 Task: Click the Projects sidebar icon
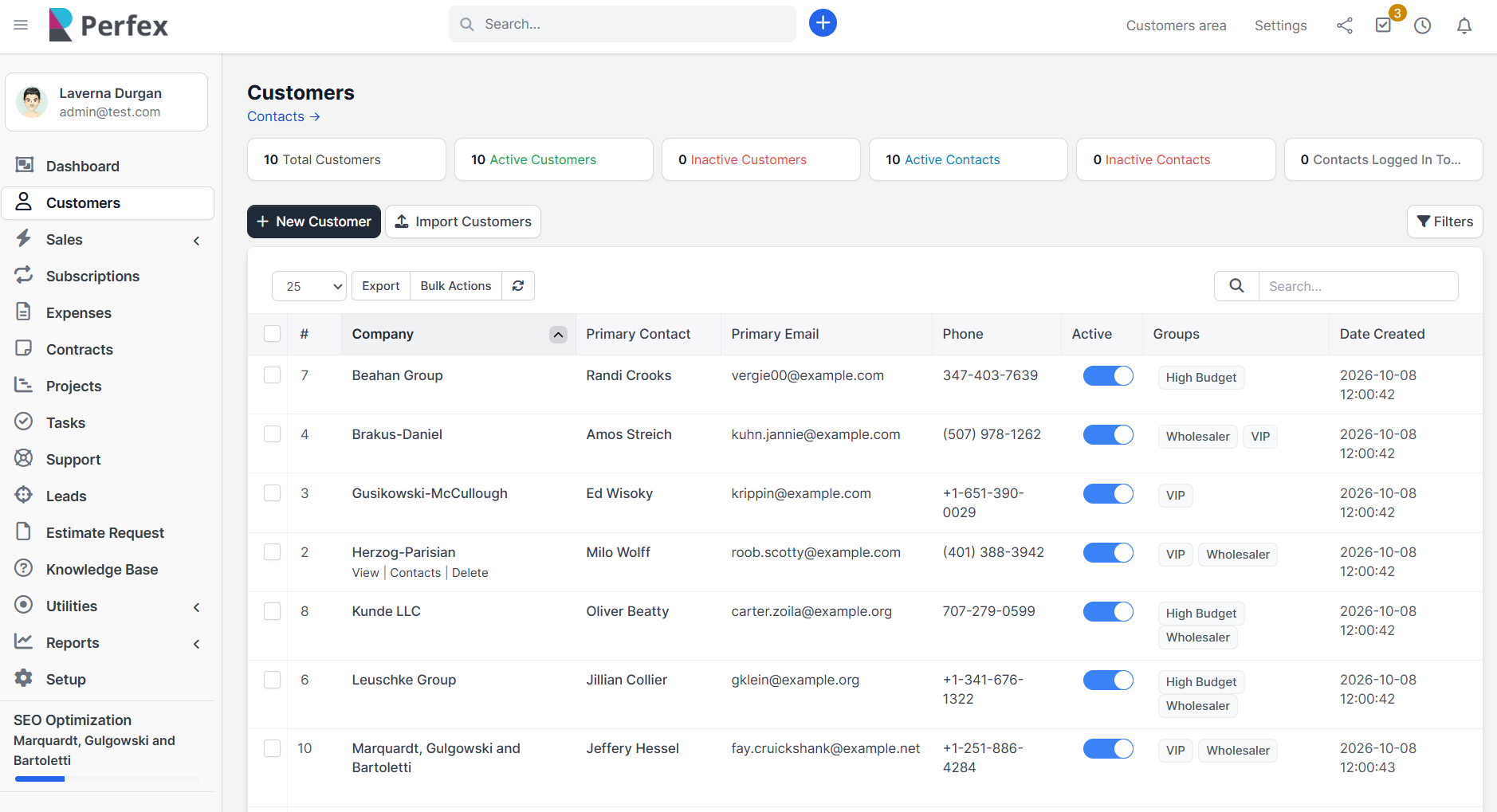pyautogui.click(x=24, y=385)
